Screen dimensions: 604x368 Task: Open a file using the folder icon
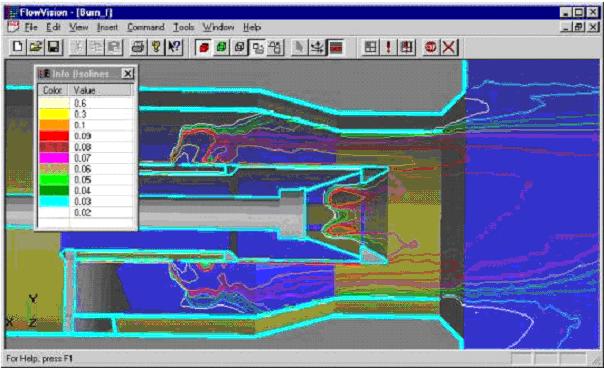36,47
